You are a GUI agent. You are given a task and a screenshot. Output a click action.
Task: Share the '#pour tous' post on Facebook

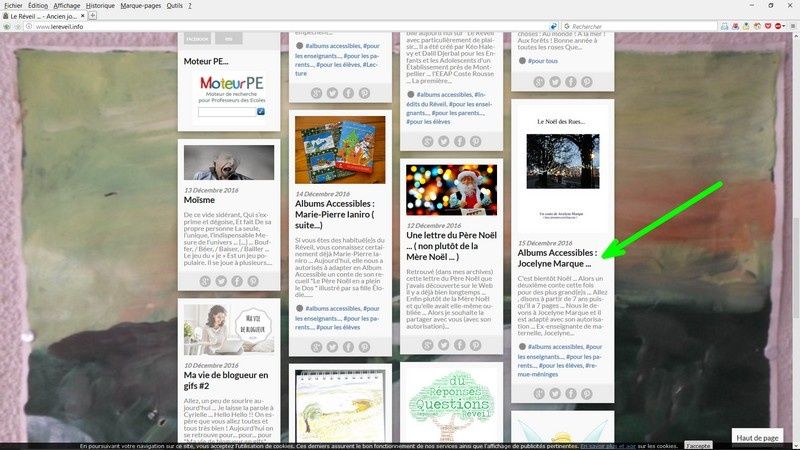point(571,82)
